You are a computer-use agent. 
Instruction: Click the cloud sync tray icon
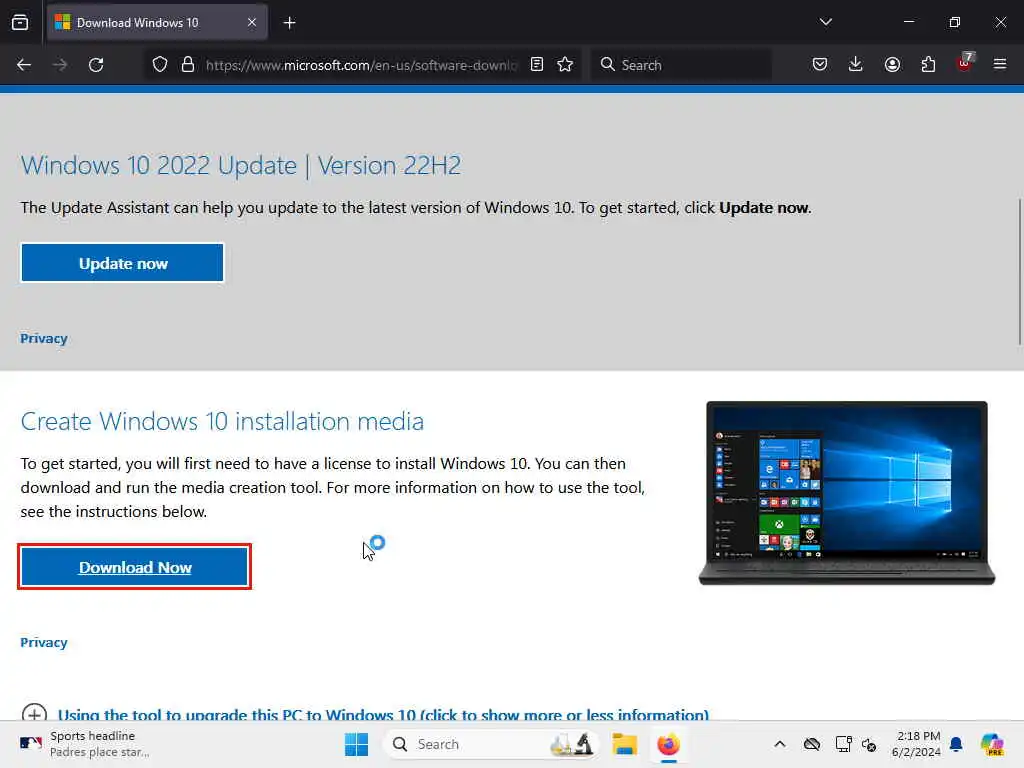(812, 744)
